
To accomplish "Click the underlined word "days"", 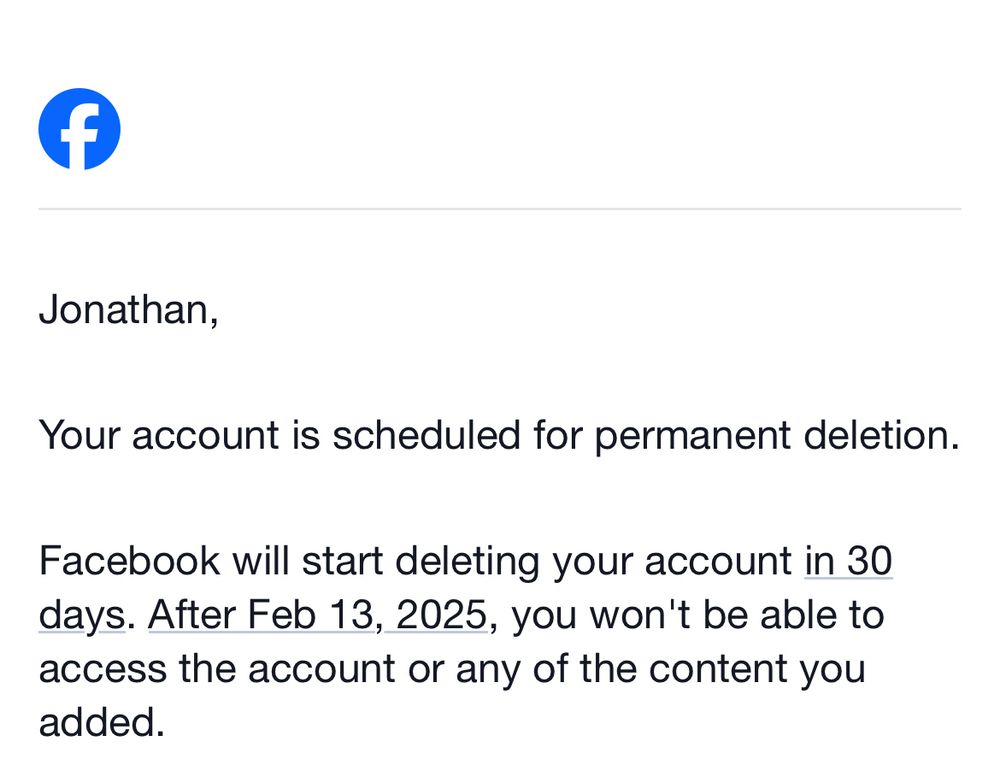I will coord(82,616).
